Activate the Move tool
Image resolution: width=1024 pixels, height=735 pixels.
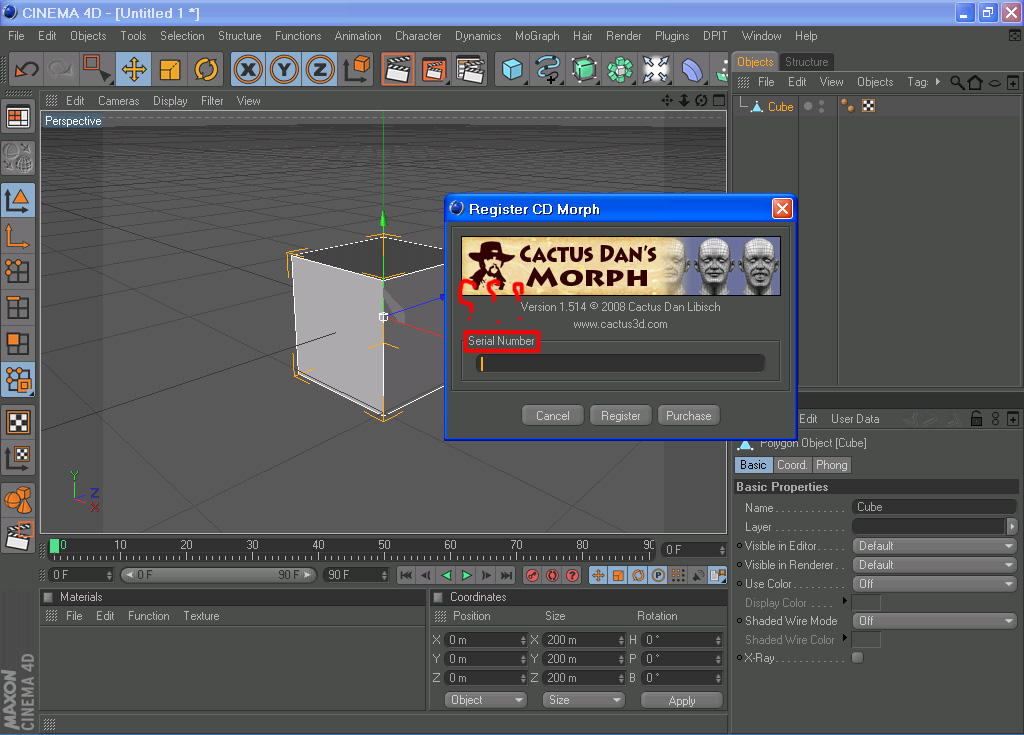pyautogui.click(x=134, y=69)
